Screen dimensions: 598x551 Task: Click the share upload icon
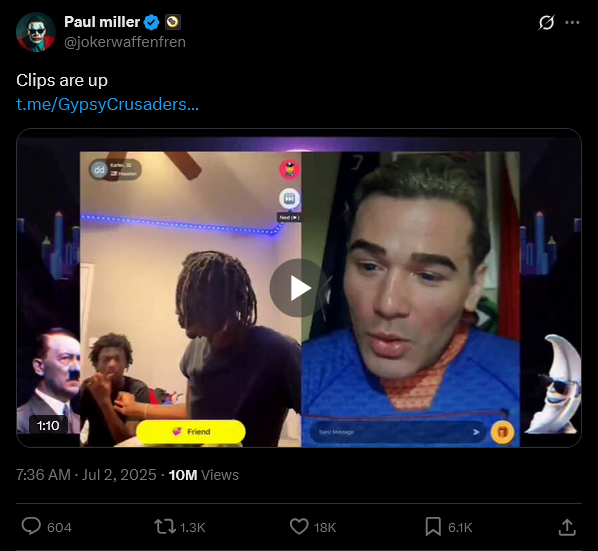coord(567,527)
